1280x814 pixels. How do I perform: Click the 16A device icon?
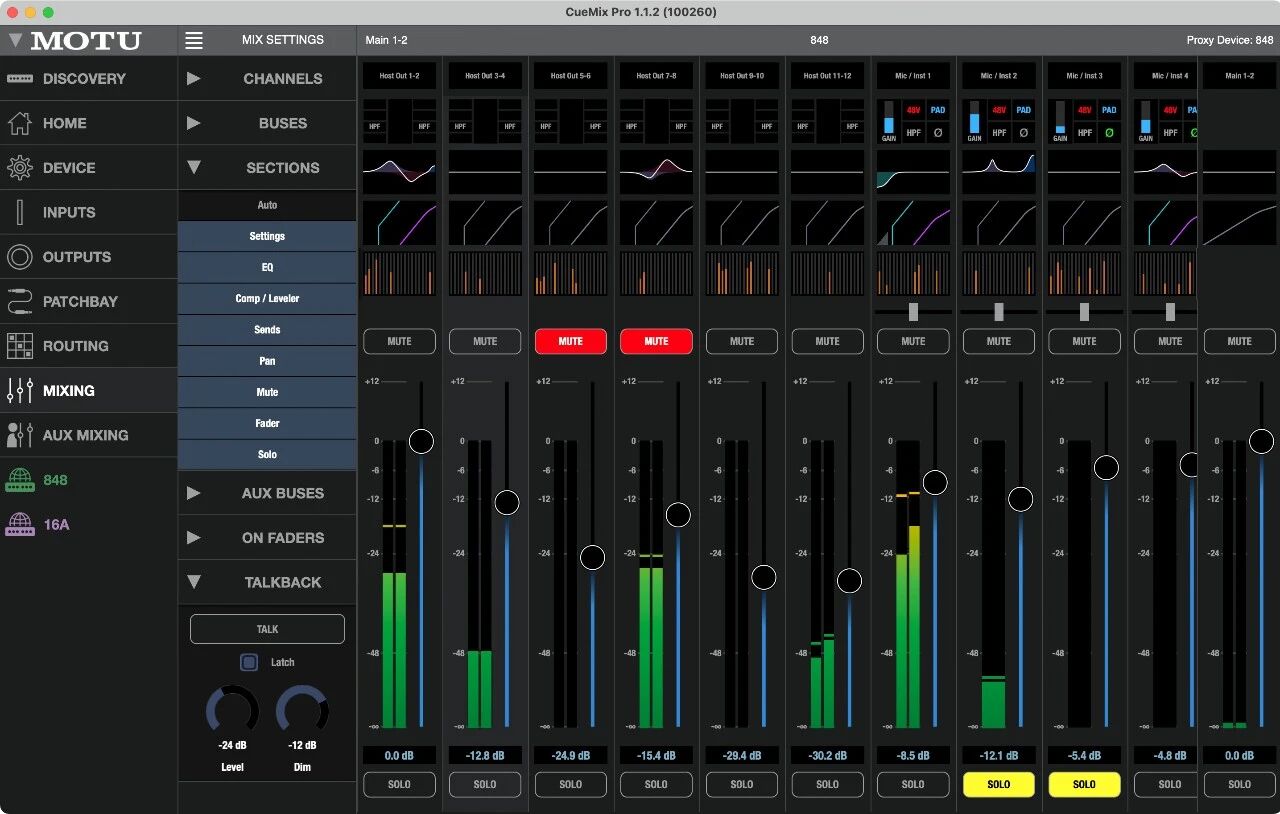[x=20, y=524]
